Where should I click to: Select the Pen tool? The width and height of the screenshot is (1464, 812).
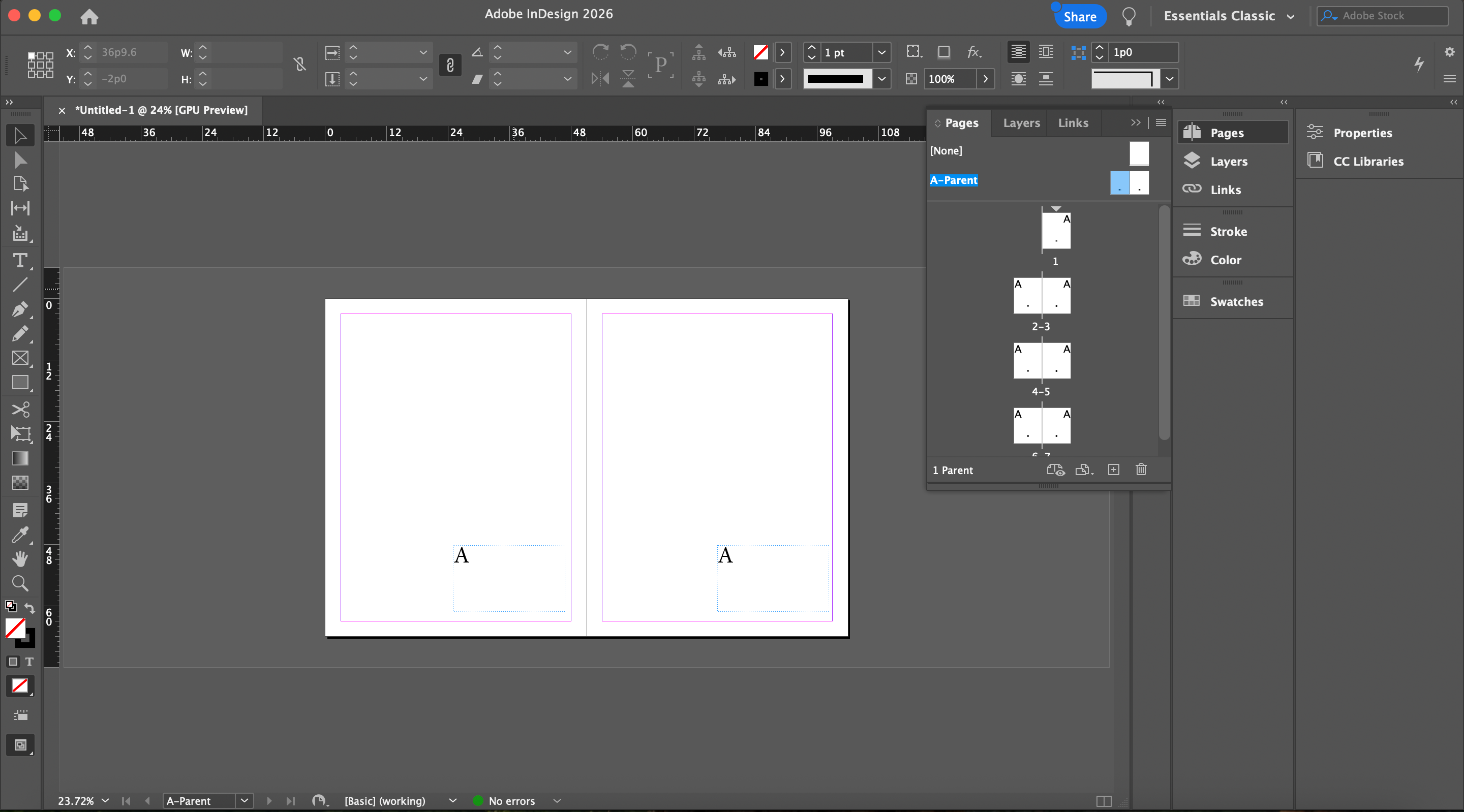(20, 309)
